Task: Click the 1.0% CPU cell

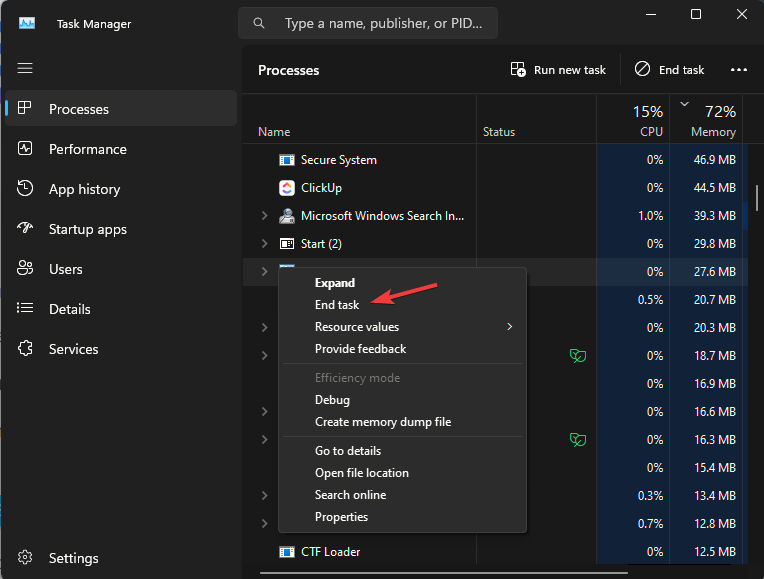Action: click(633, 215)
